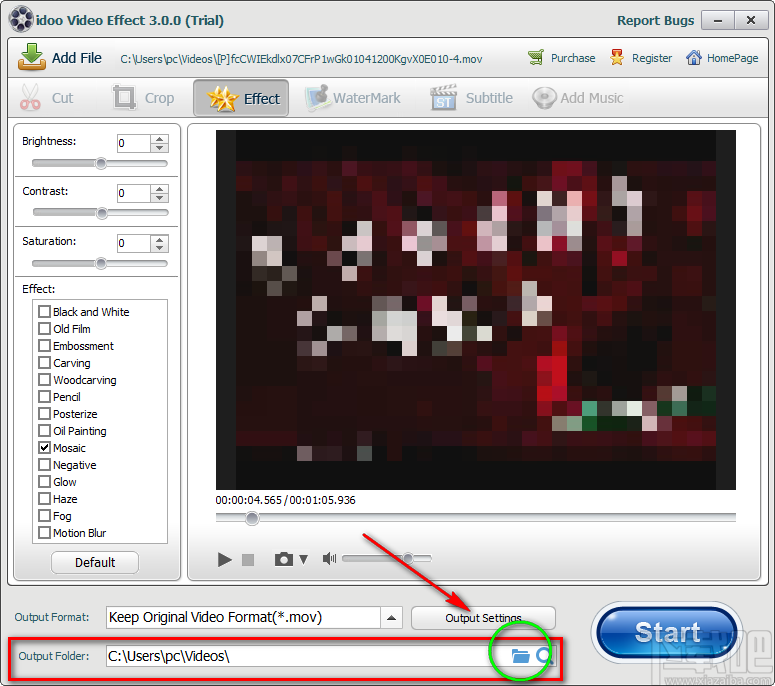775x686 pixels.
Task: Click the Add Music disc icon
Action: [x=544, y=98]
